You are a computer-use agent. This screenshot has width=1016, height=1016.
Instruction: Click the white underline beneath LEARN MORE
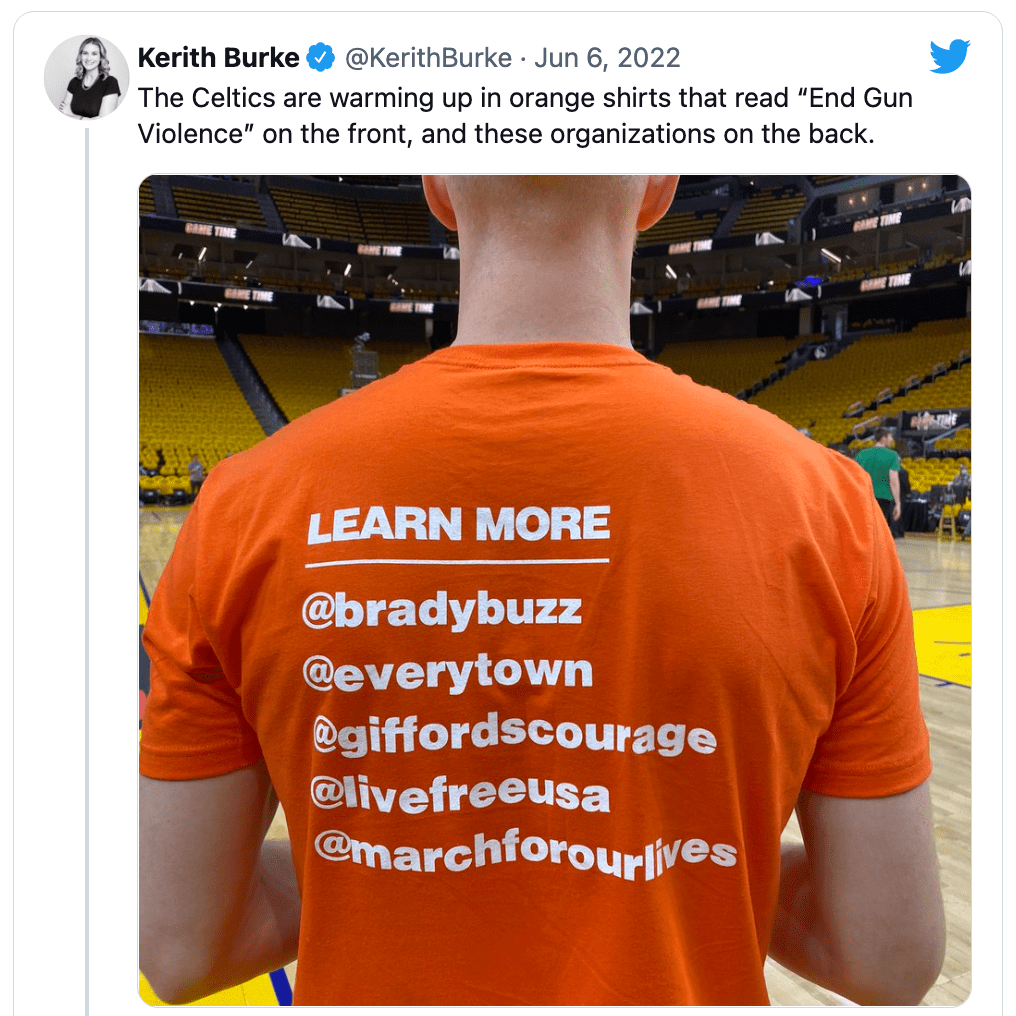coord(457,562)
